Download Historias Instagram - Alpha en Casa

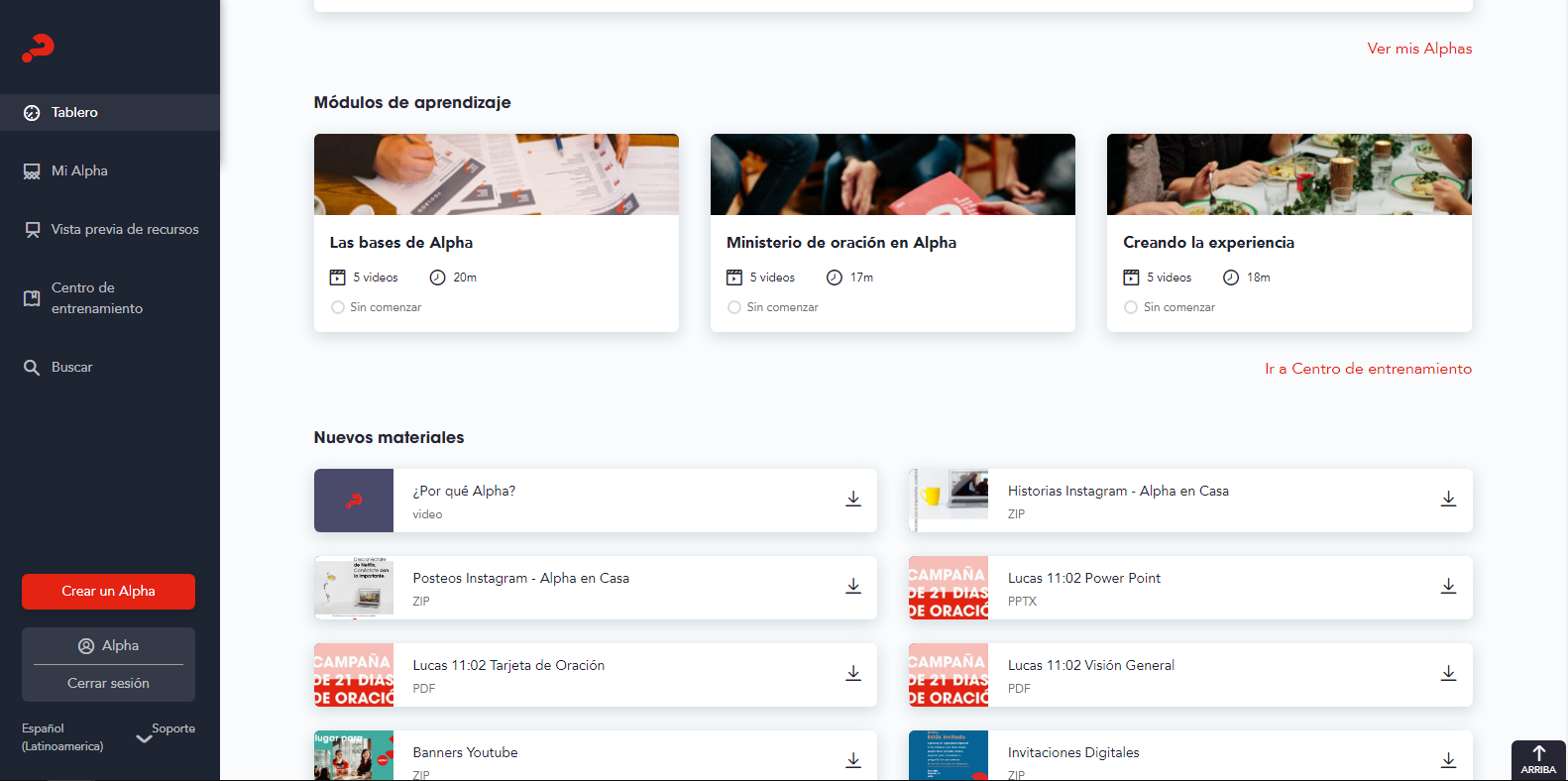click(1448, 499)
